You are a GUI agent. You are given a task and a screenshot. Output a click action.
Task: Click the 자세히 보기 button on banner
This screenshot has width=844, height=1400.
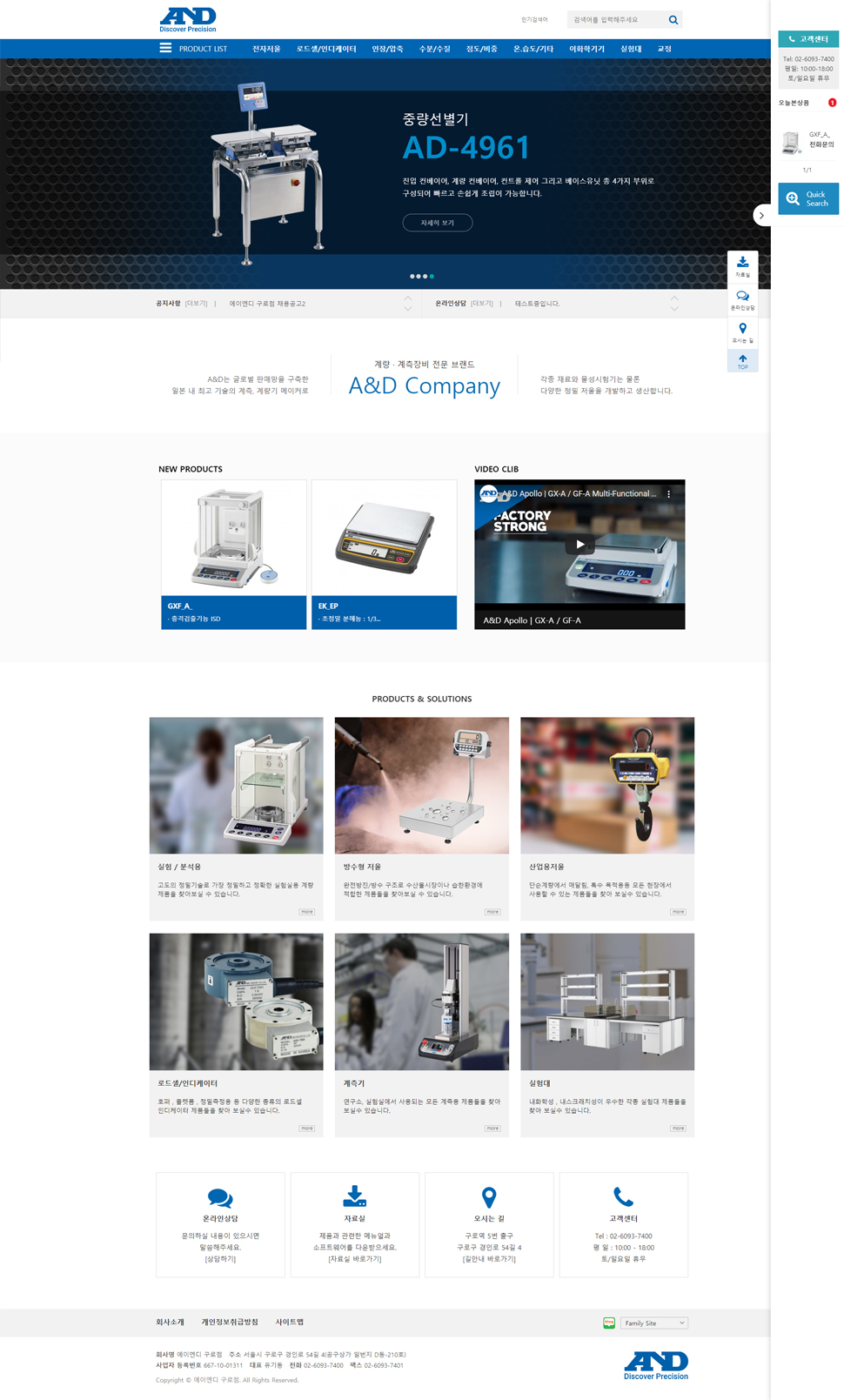437,223
